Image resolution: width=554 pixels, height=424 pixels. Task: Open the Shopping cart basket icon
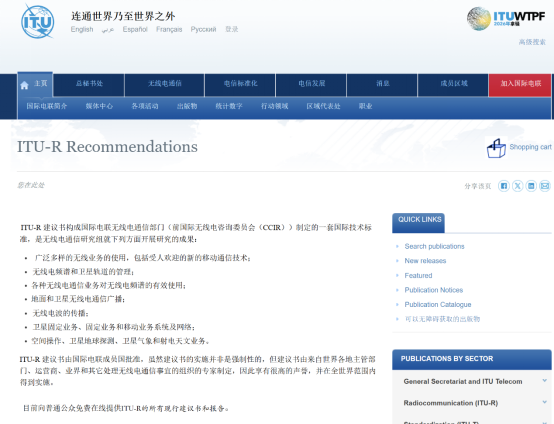tap(496, 148)
